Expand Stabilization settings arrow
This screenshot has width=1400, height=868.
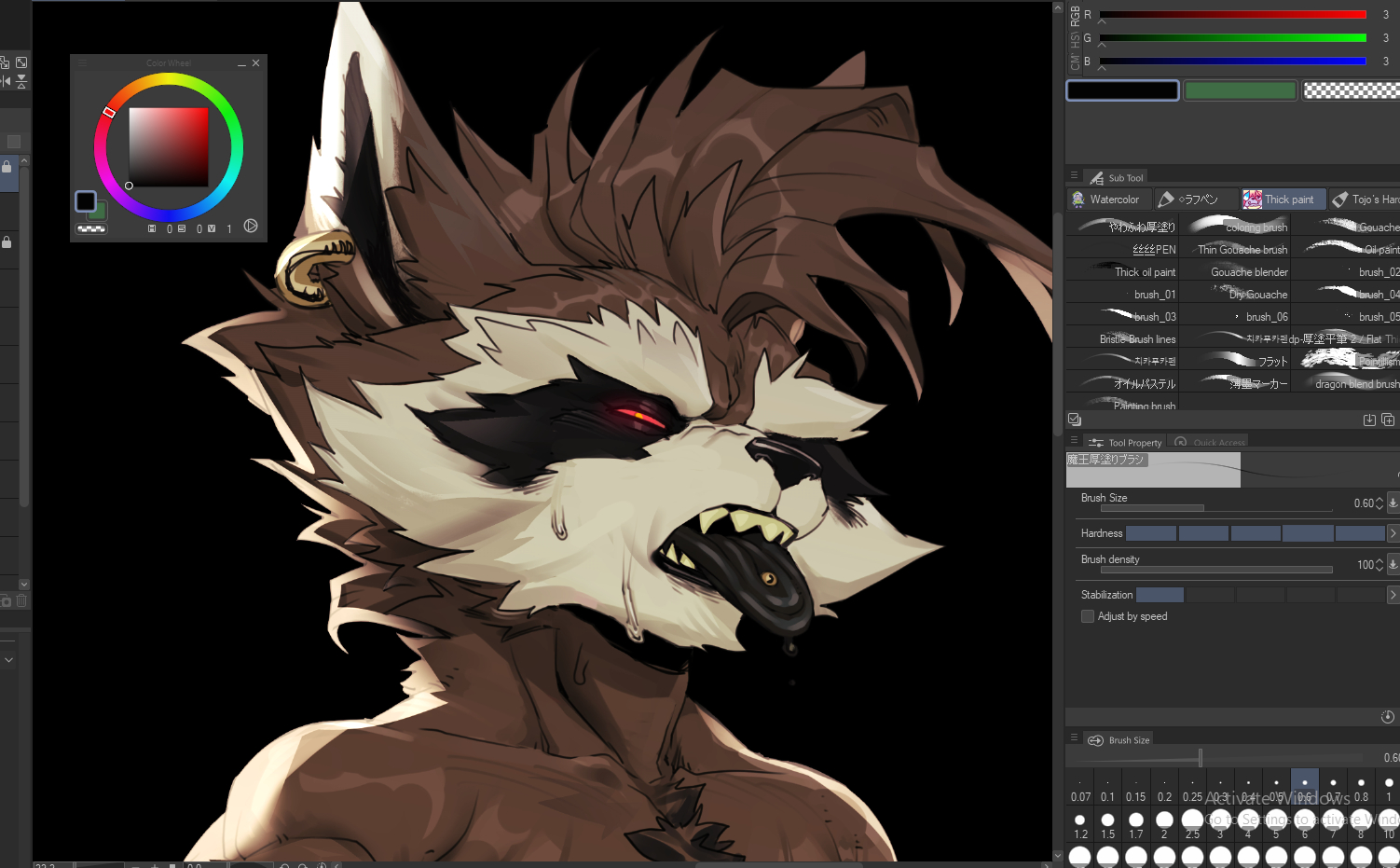(x=1393, y=595)
